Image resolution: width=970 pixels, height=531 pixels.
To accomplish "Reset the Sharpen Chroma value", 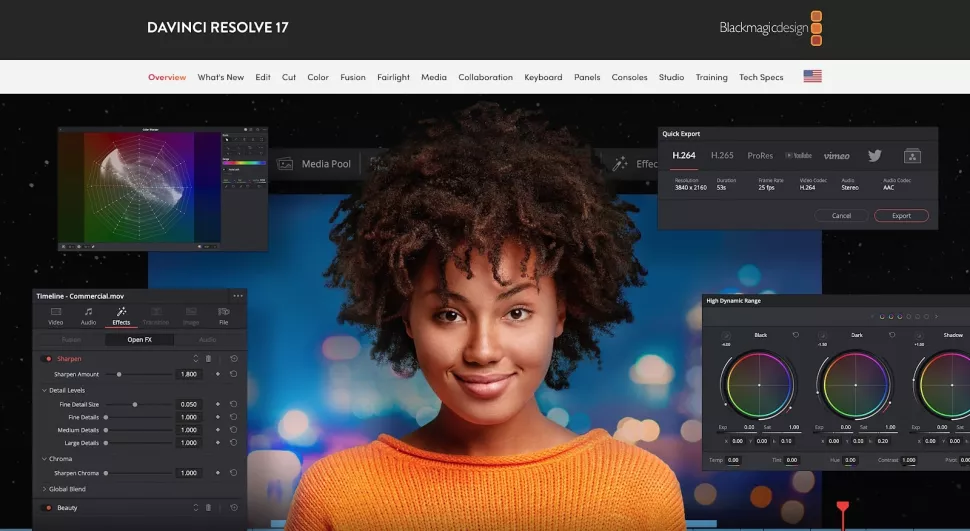I will point(233,473).
